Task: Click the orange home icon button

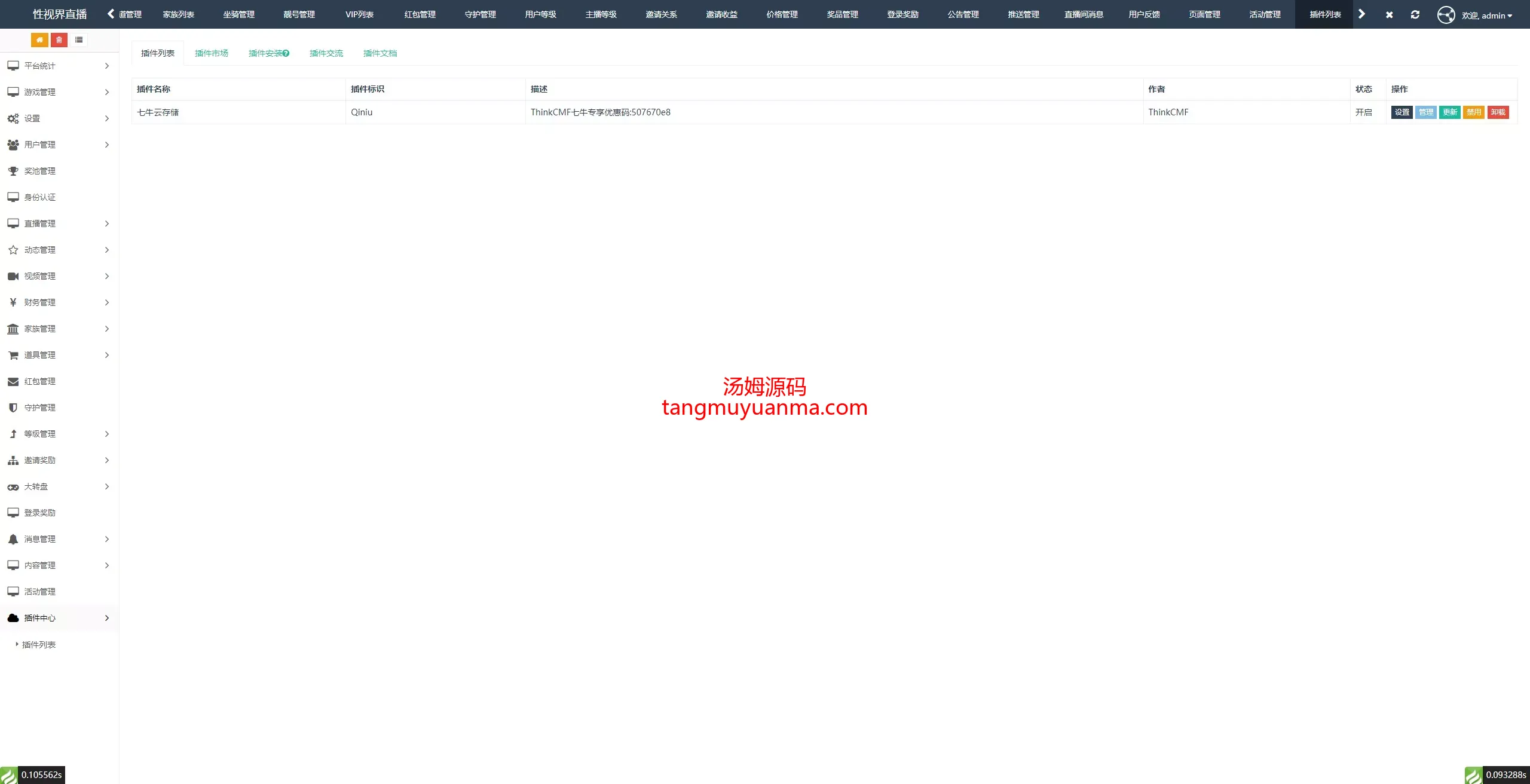Action: [39, 40]
